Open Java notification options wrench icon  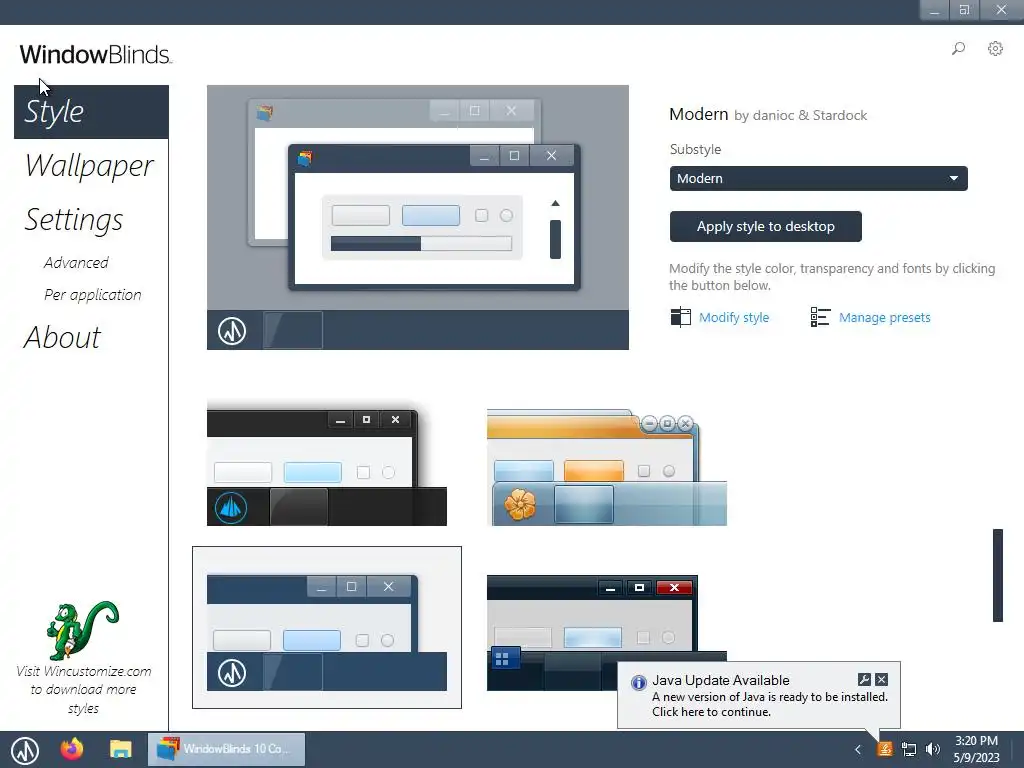click(864, 679)
